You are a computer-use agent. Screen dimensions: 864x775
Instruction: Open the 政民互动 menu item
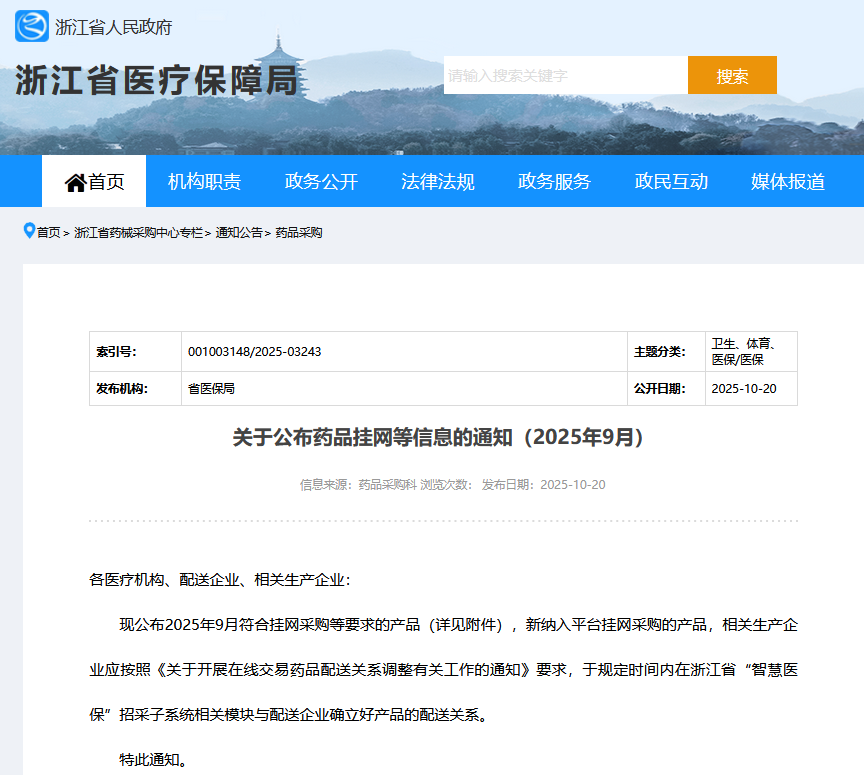671,182
